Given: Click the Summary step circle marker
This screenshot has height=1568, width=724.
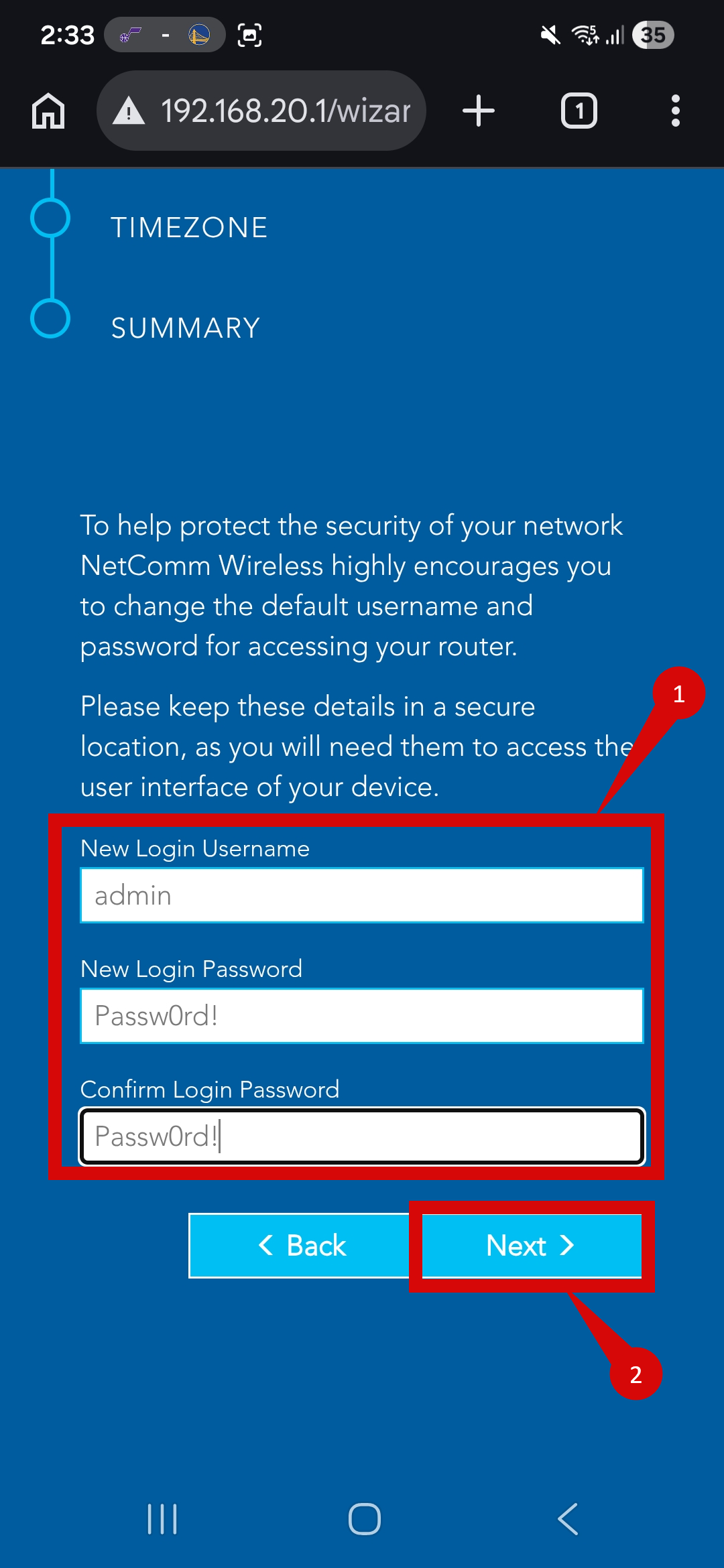Looking at the screenshot, I should (51, 318).
